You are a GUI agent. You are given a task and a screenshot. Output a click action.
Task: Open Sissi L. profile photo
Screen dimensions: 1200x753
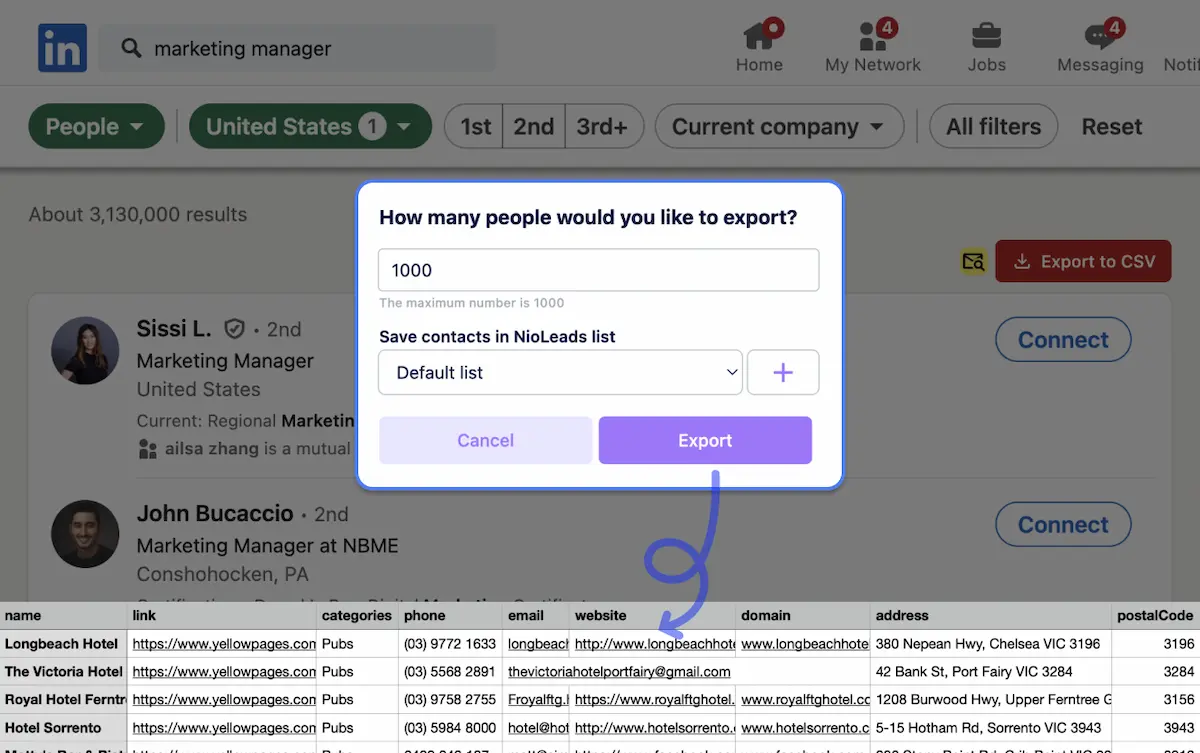[85, 352]
